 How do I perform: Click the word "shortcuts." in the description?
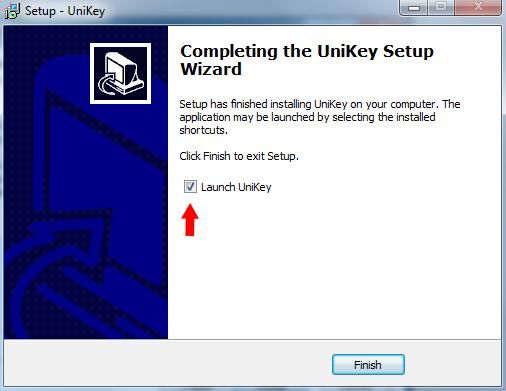pos(203,130)
